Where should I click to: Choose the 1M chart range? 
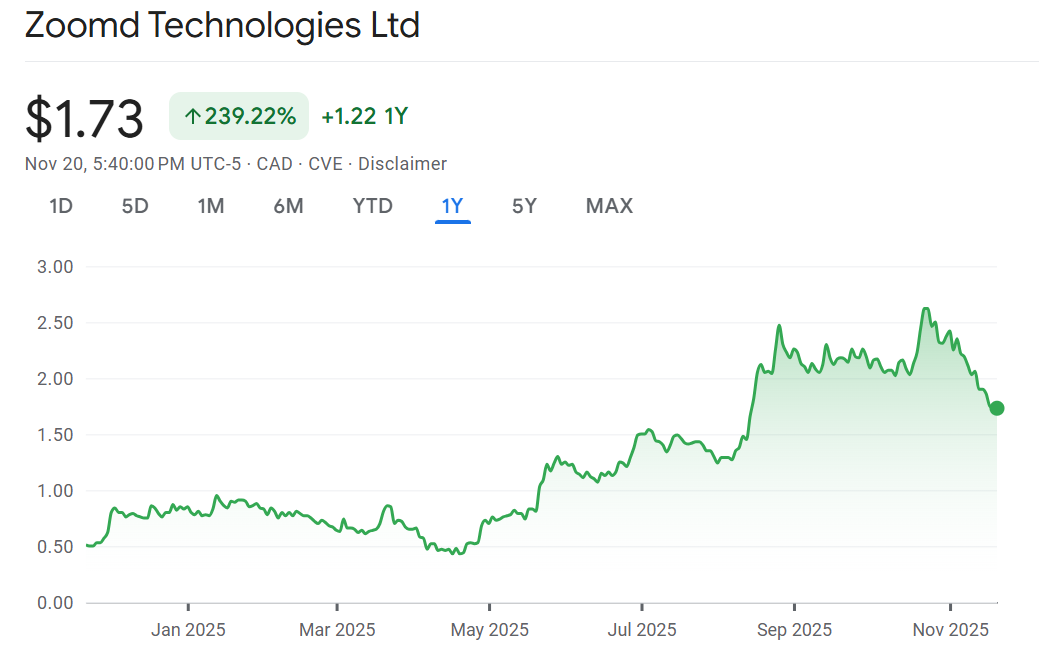click(210, 206)
